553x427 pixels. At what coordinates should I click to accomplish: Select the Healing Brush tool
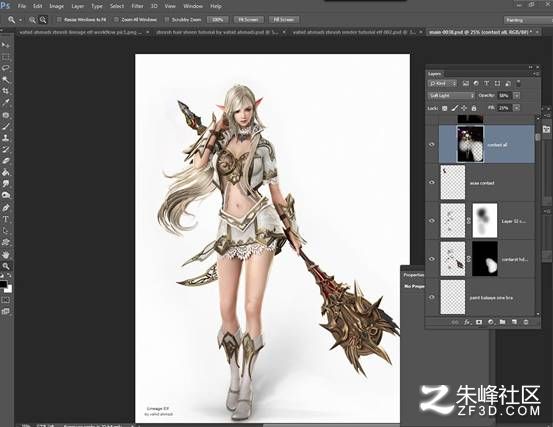(x=5, y=115)
